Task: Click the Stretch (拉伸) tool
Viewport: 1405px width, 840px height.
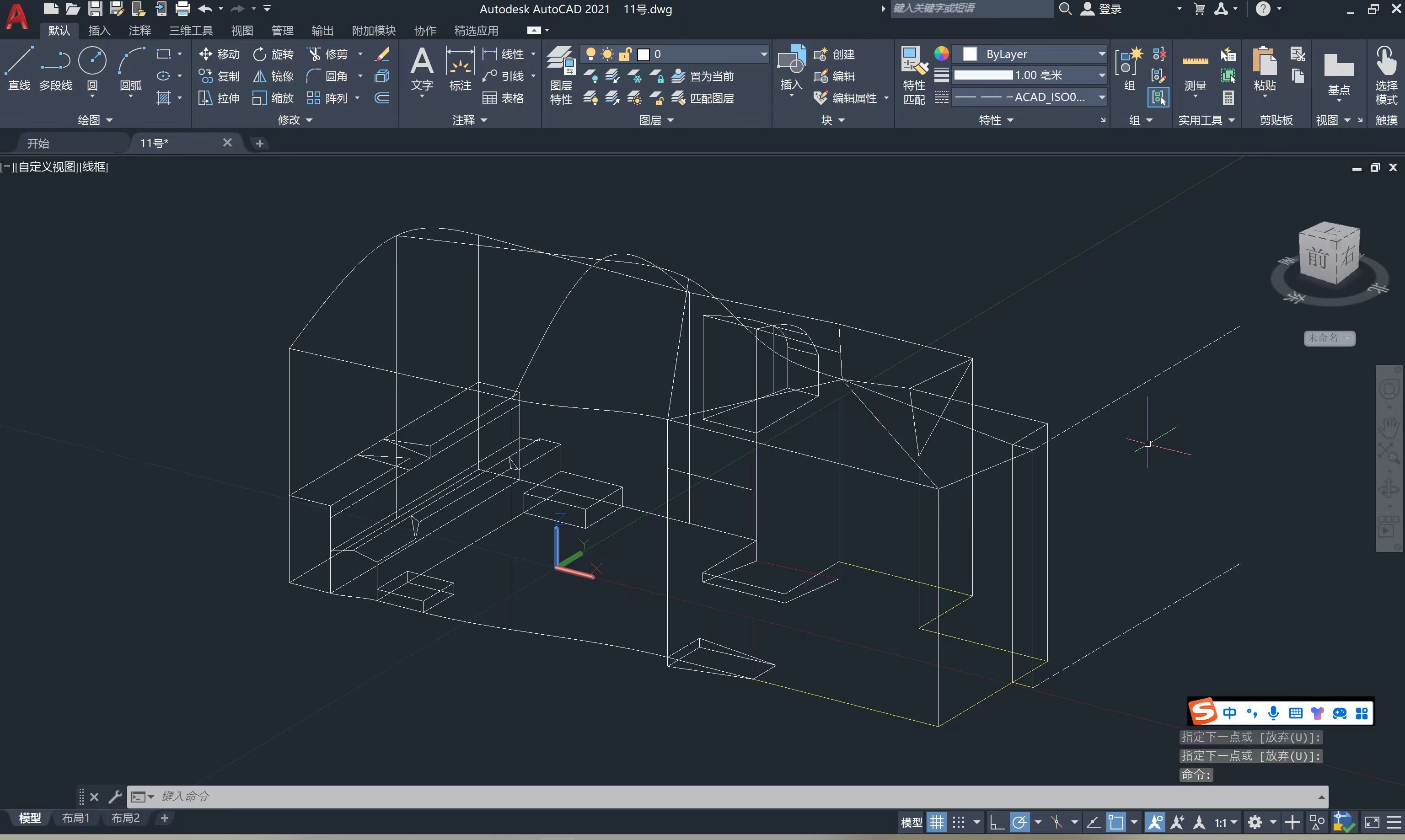Action: pos(220,98)
